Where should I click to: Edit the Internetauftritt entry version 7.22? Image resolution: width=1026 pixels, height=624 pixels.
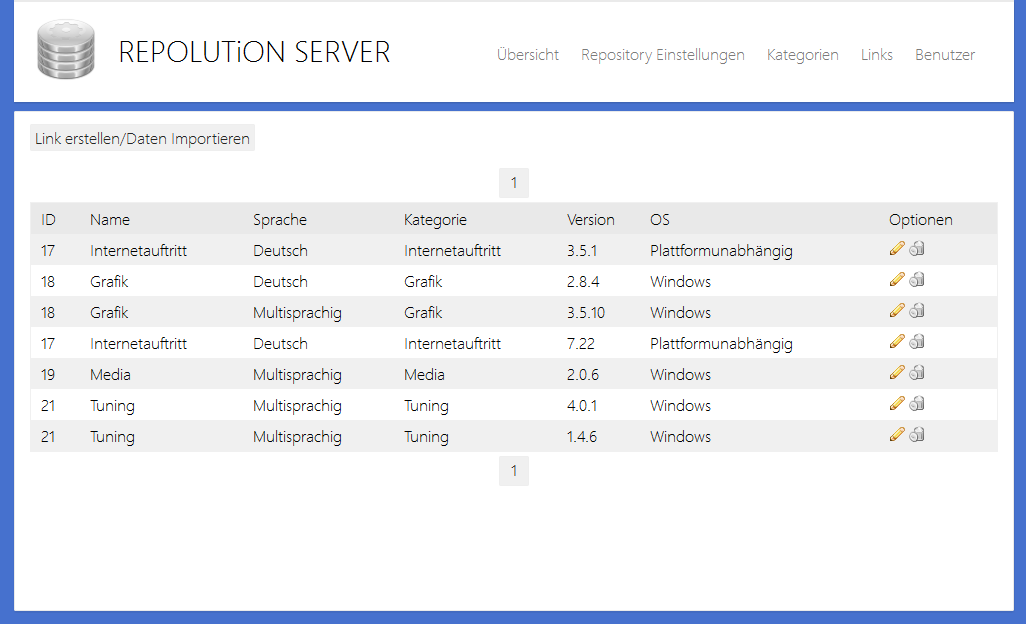pyautogui.click(x=897, y=341)
